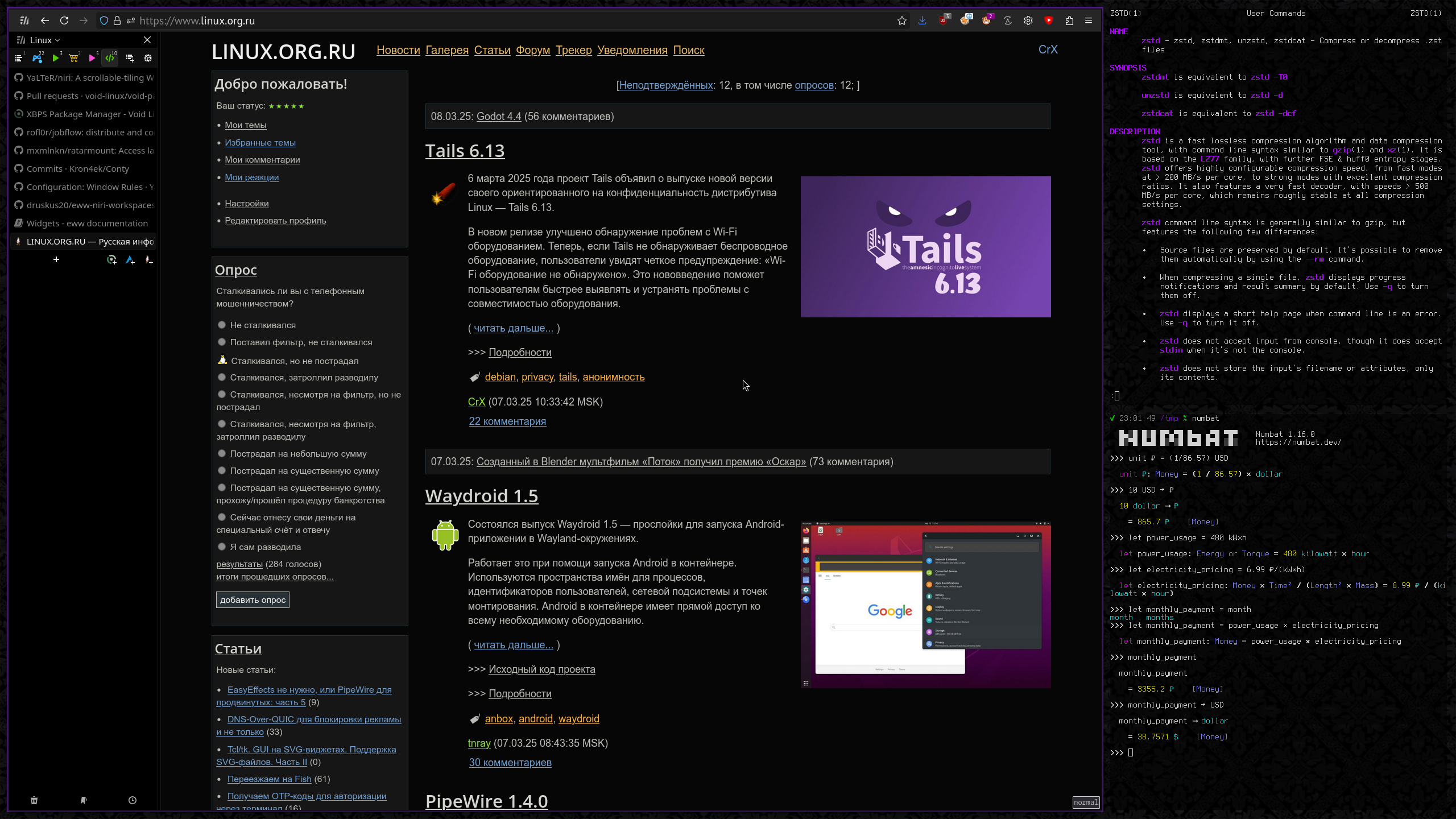Select 'Сталкивался, несмотря на фильтр, затроллил разводилу' option
Screen dimensions: 1456x819
tap(222, 424)
